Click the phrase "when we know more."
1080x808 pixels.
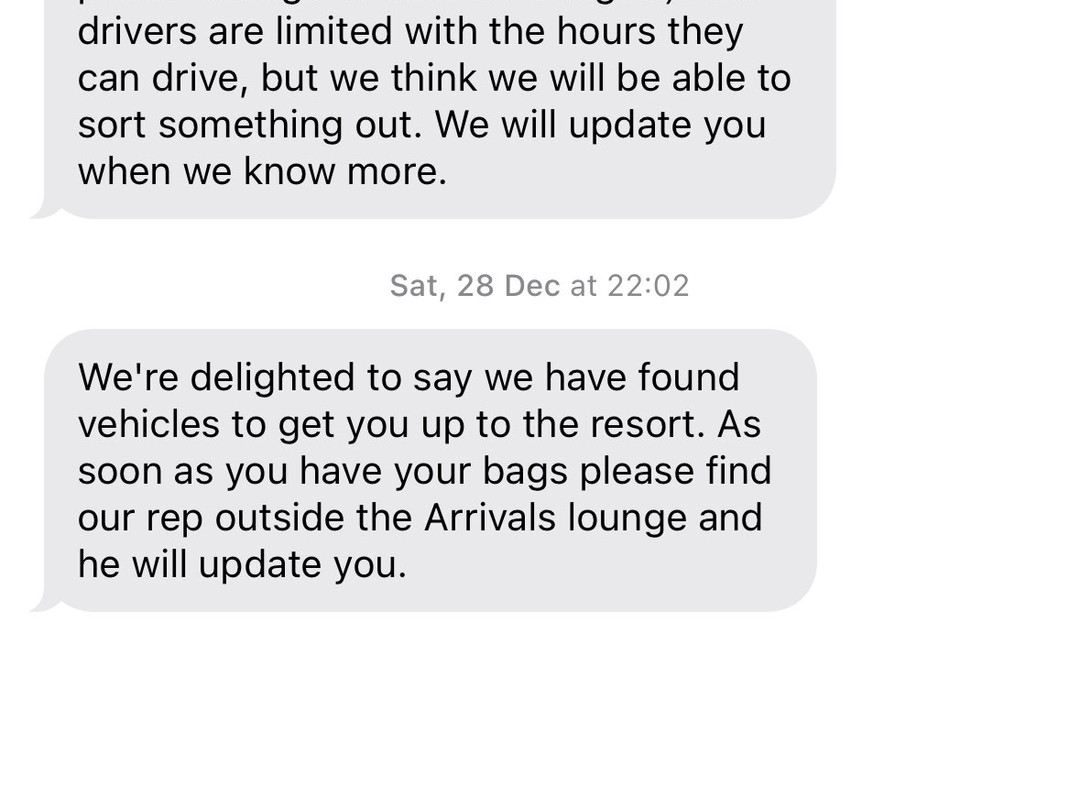pos(262,172)
